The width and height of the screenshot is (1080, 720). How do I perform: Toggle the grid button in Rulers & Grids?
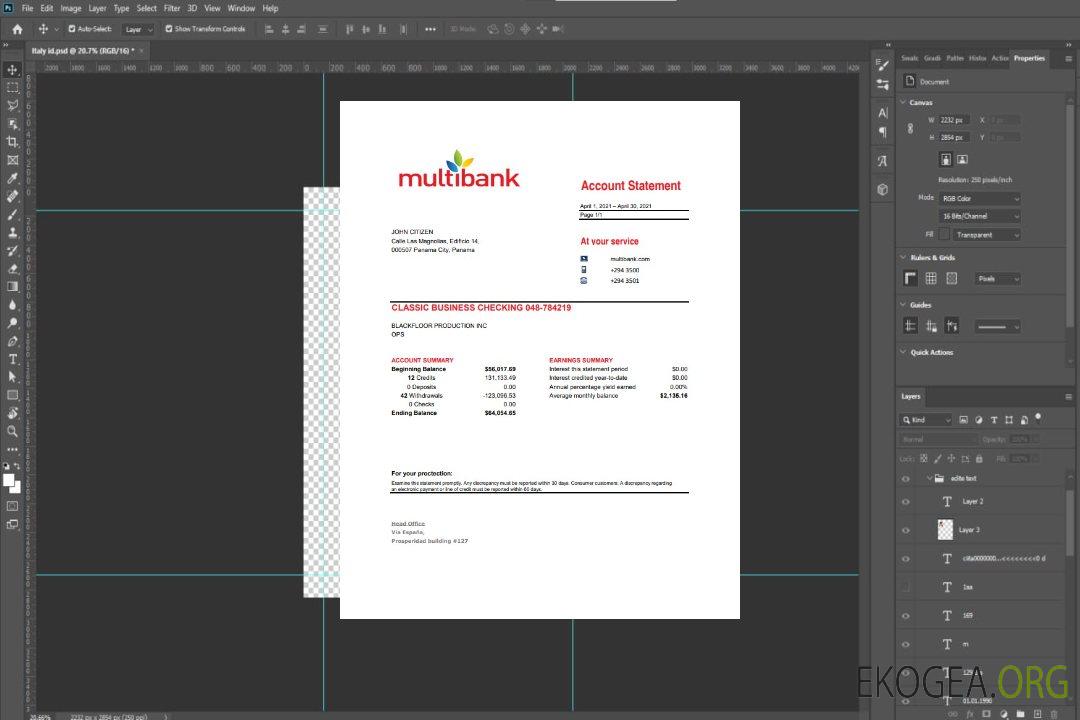[931, 278]
